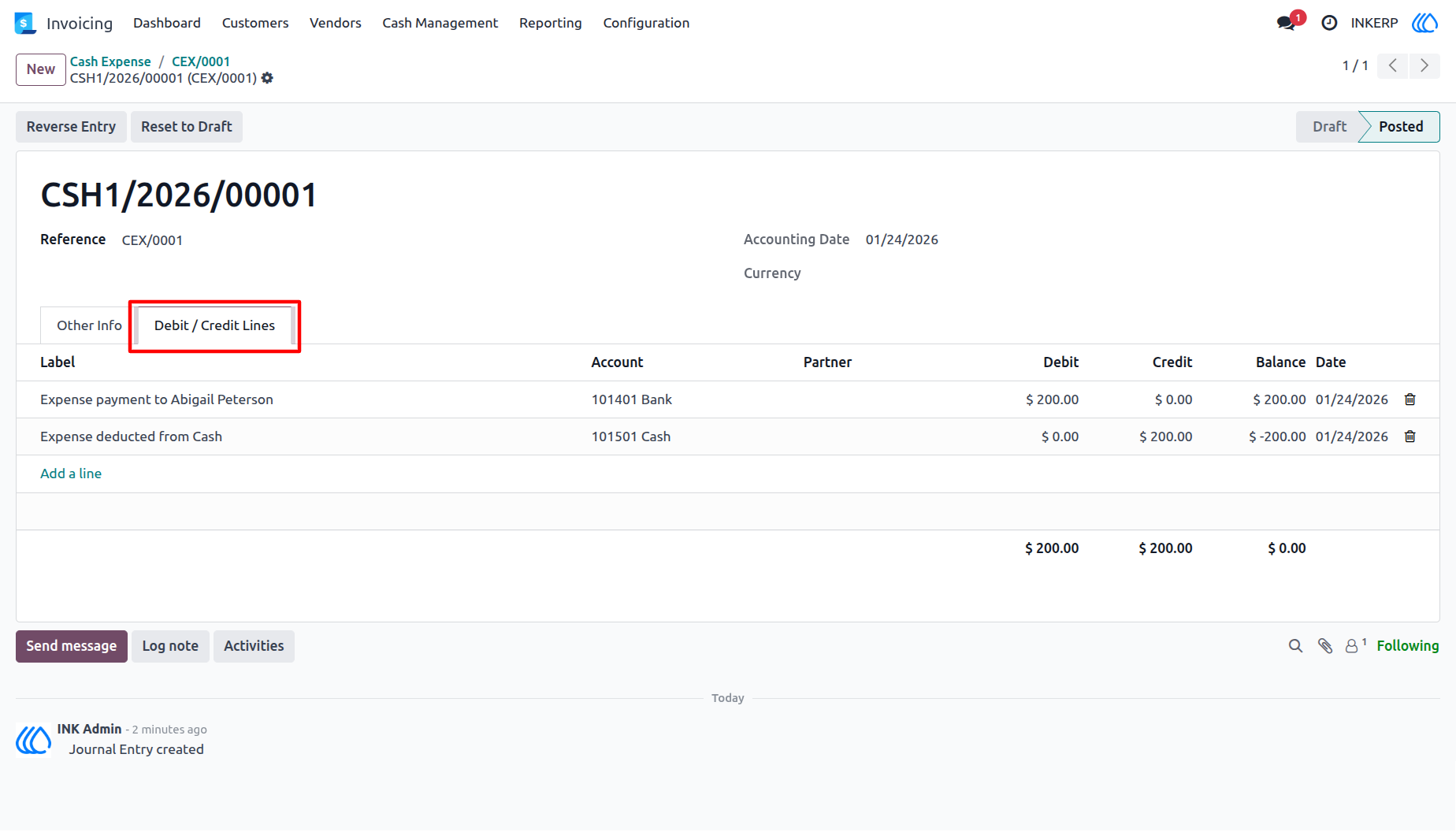The image size is (1456, 832).
Task: Go to next record arrow
Action: [x=1424, y=65]
